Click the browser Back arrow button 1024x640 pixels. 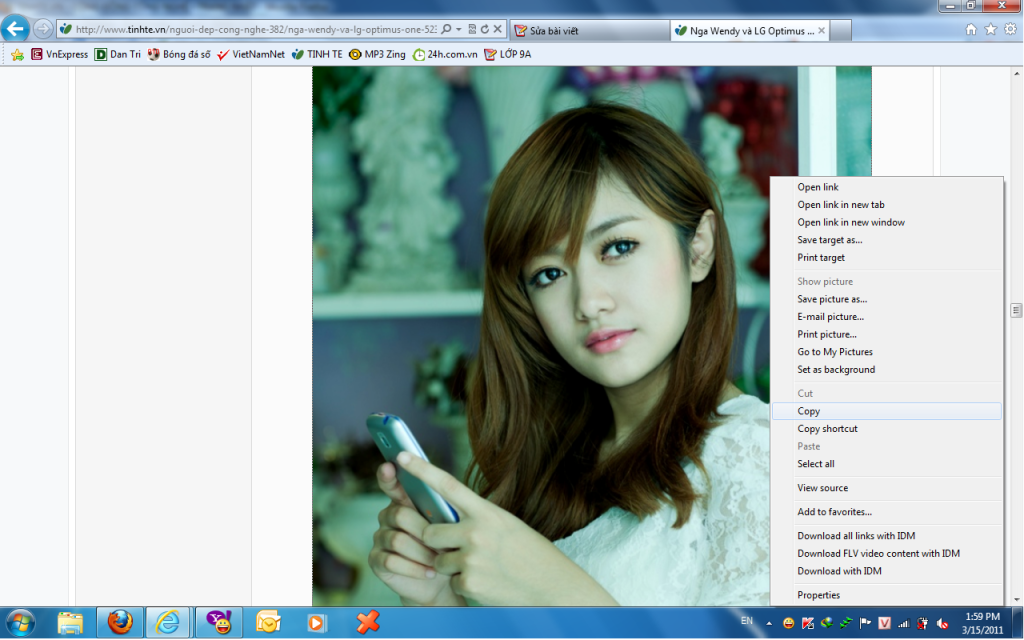[15, 29]
